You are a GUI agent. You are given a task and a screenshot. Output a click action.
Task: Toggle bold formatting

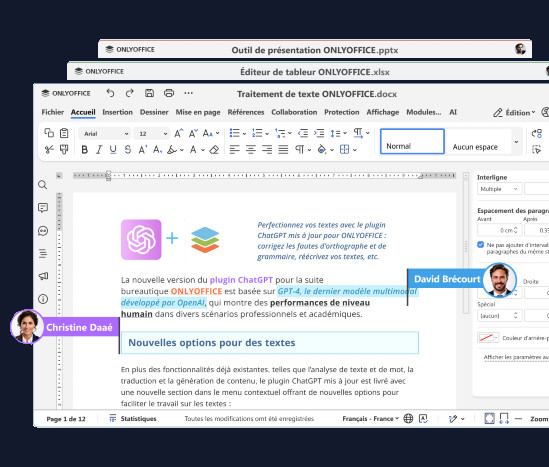pyautogui.click(x=84, y=150)
